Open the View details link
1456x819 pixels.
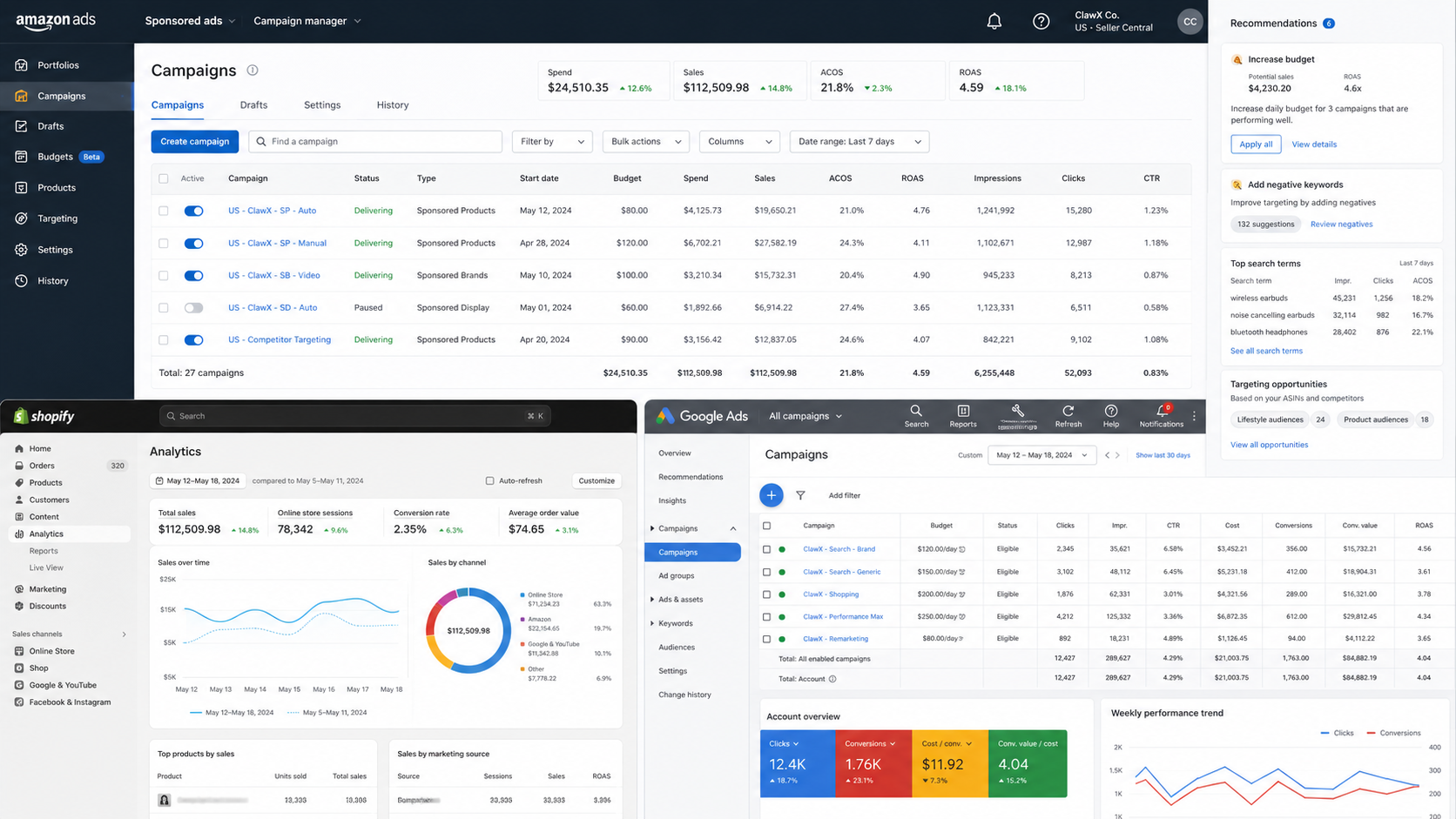click(x=1314, y=144)
